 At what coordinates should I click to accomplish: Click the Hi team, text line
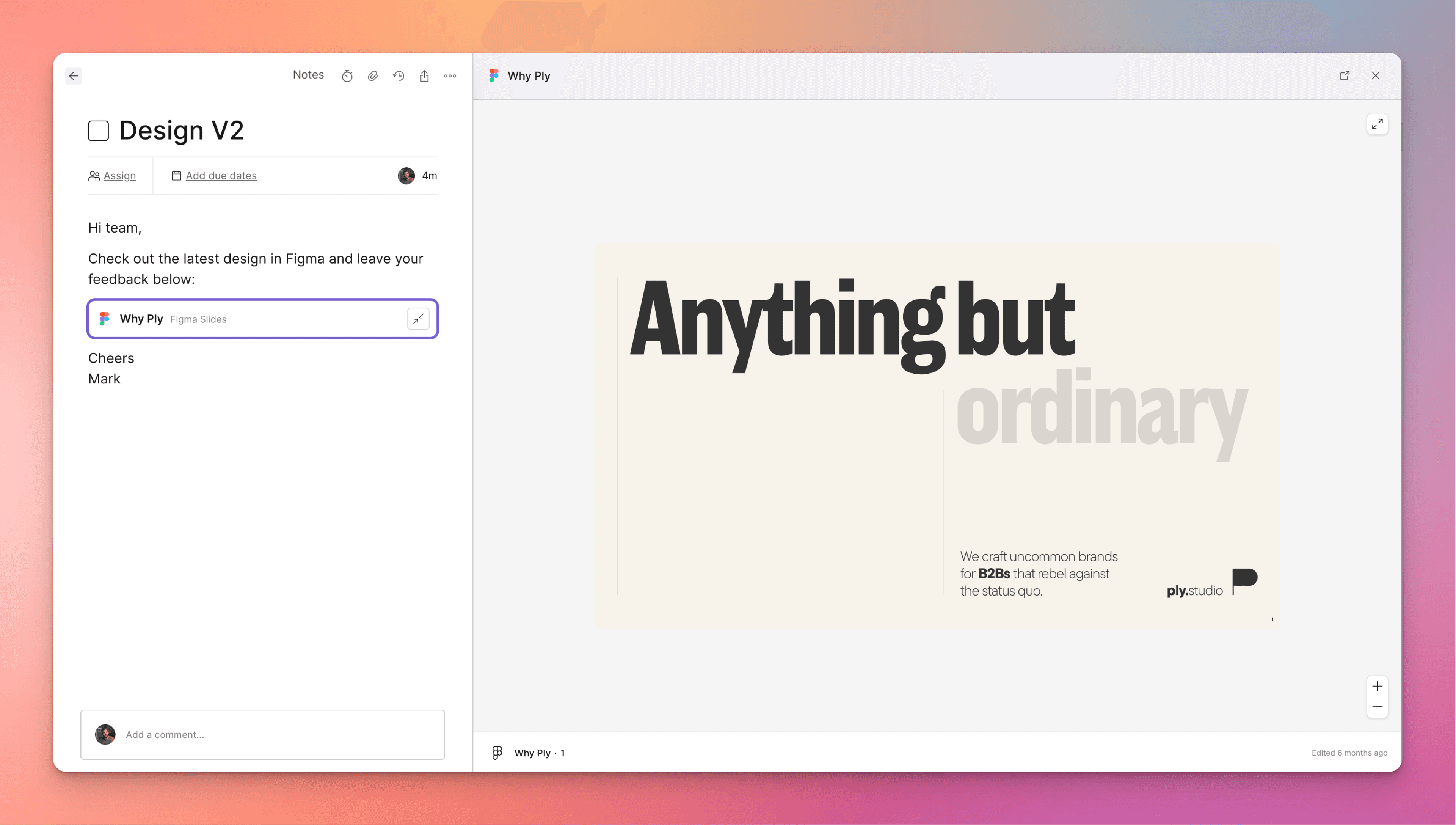coord(115,228)
